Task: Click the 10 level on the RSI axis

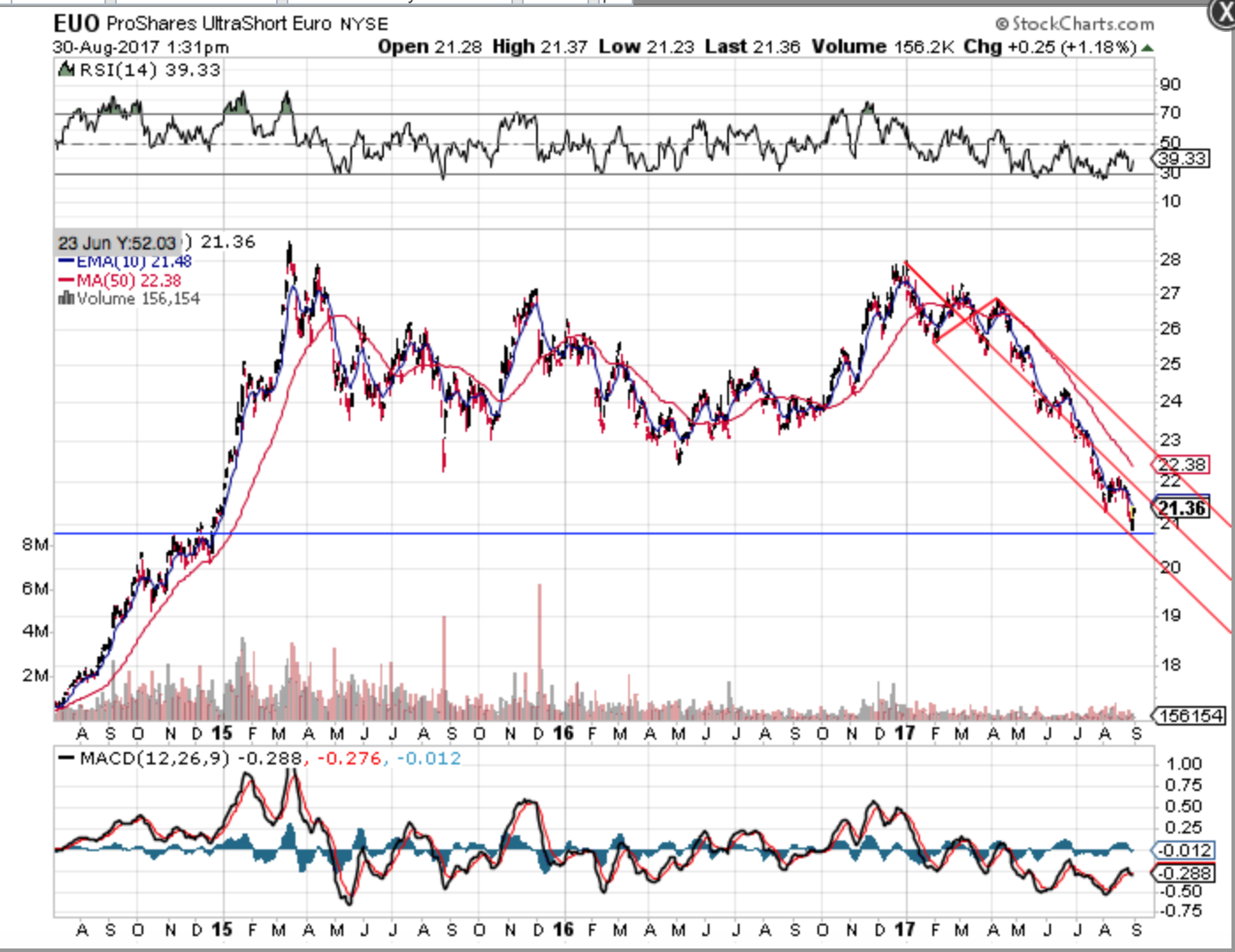Action: click(x=1170, y=201)
